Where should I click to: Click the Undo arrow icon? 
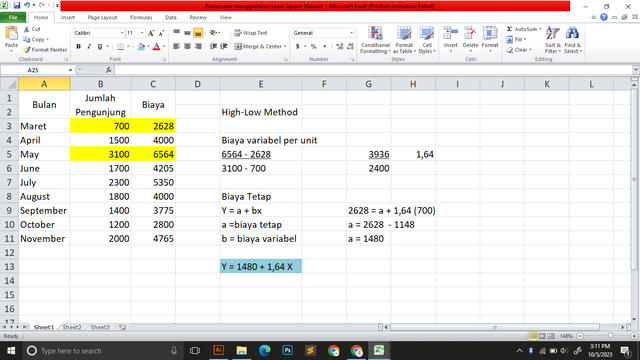pyautogui.click(x=27, y=6)
